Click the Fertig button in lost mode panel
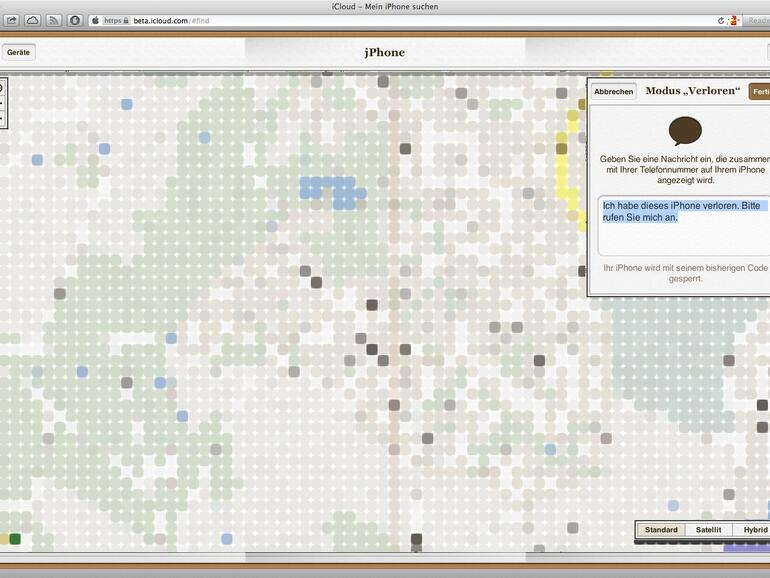Screen dimensions: 770x578 [760, 91]
